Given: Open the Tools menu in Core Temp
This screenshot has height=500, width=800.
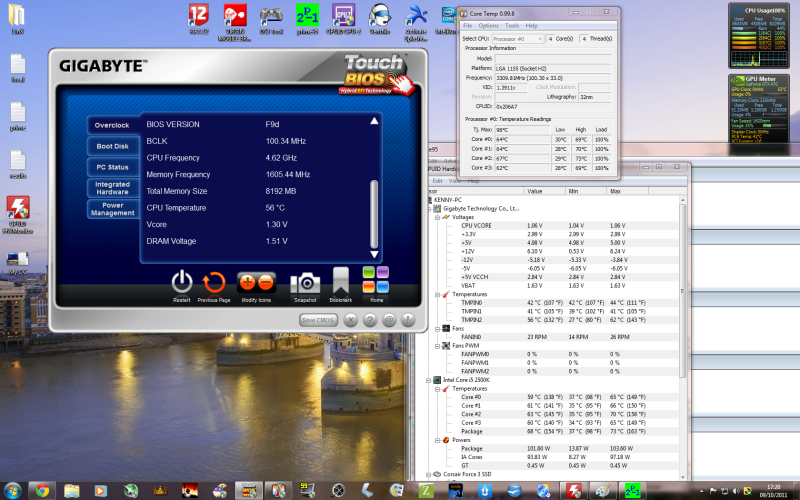Looking at the screenshot, I should [512, 26].
